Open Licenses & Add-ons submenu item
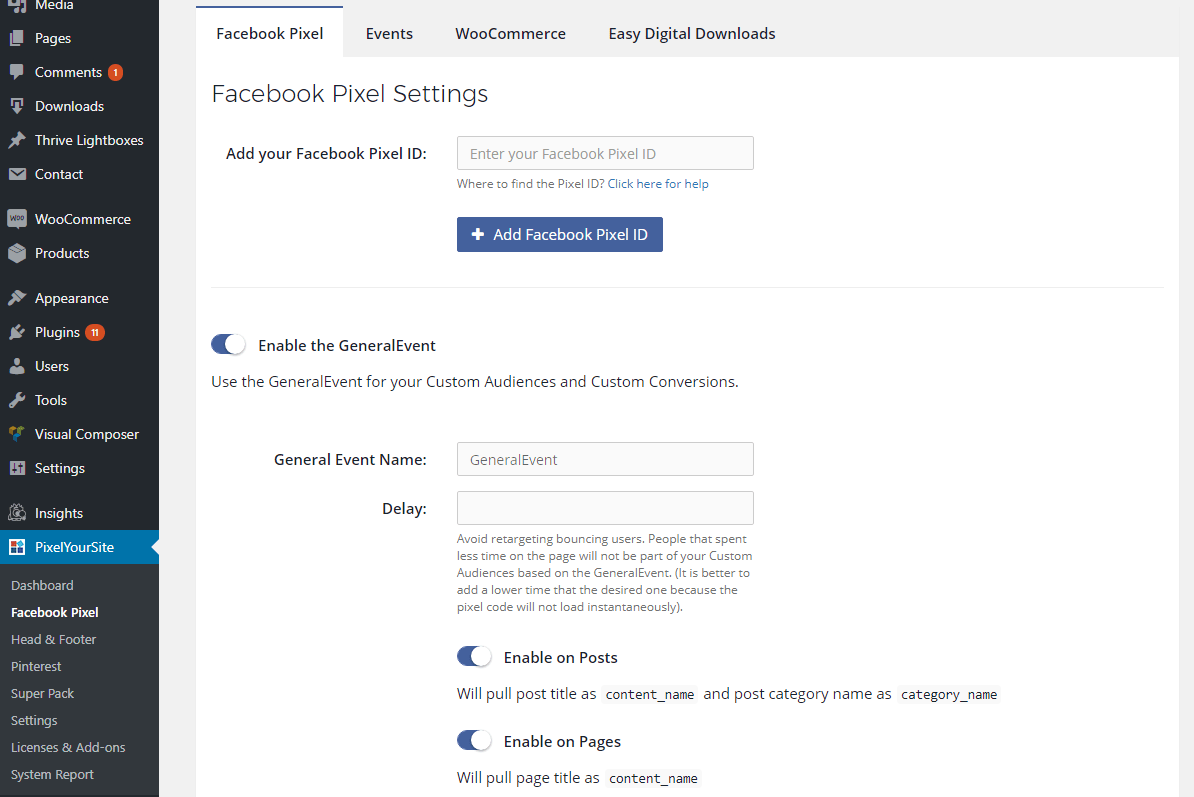1194x797 pixels. click(68, 748)
